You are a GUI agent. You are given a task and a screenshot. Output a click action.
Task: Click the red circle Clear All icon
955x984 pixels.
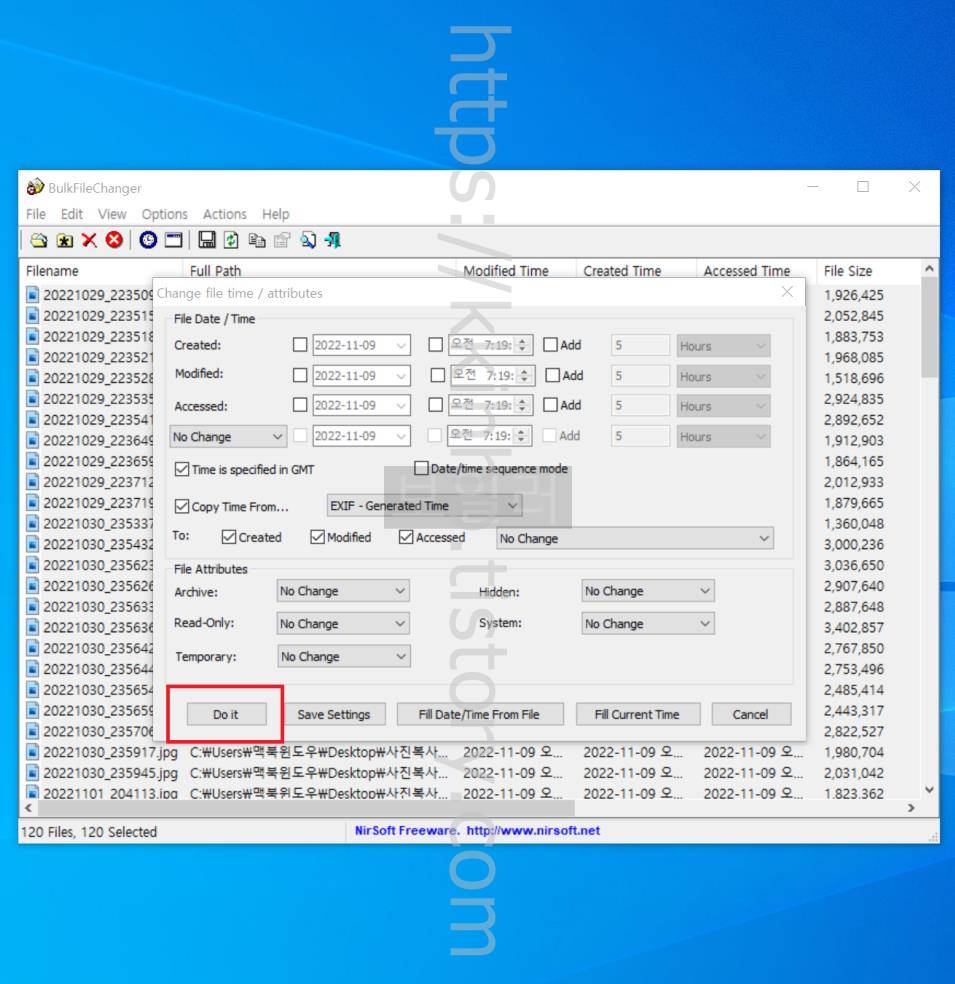tap(114, 240)
